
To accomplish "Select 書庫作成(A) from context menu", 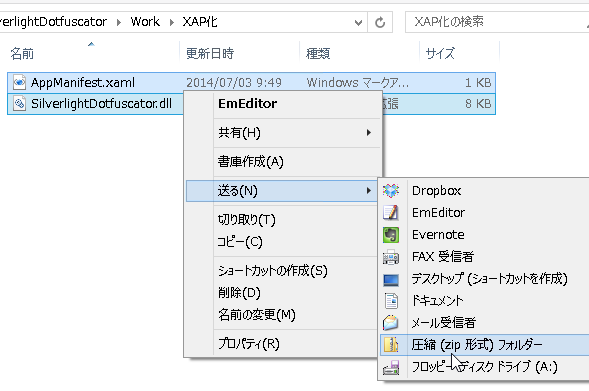I will 283,162.
